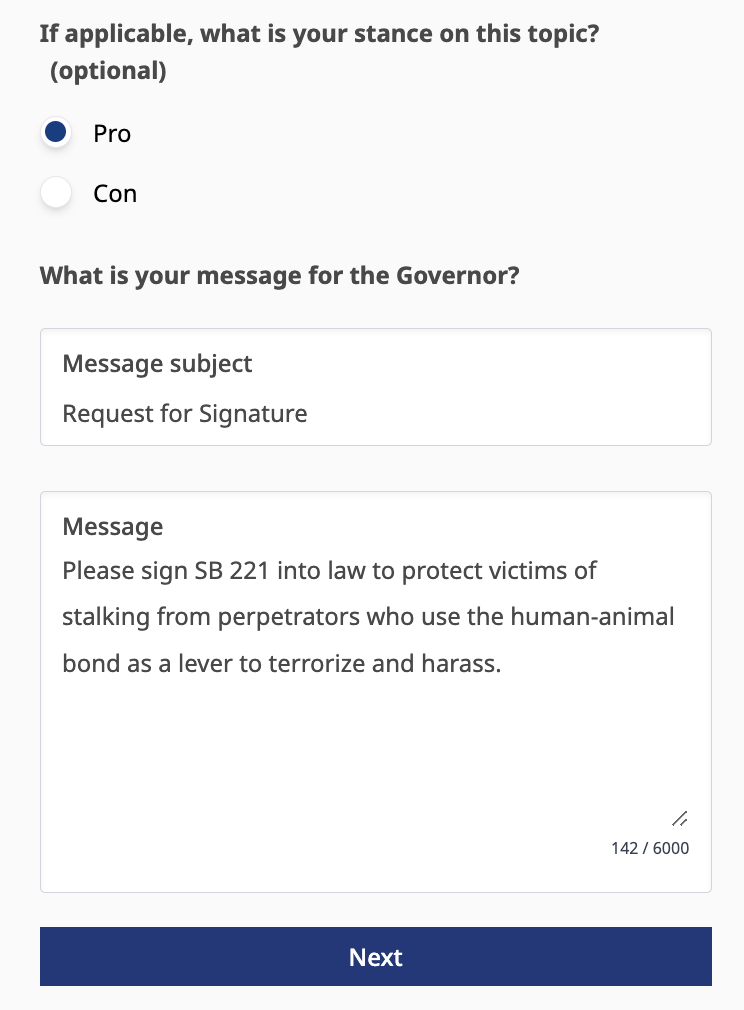This screenshot has height=1010, width=744.
Task: Click the word "stalking" in the message
Action: coord(104,617)
